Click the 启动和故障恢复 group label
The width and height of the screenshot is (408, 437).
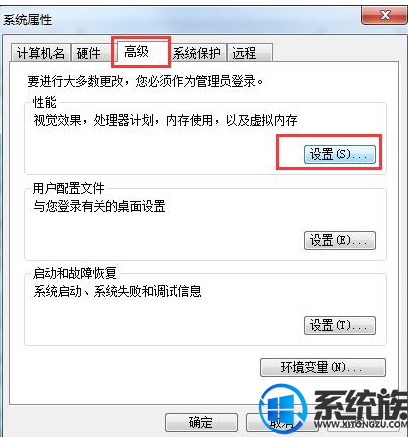click(74, 273)
